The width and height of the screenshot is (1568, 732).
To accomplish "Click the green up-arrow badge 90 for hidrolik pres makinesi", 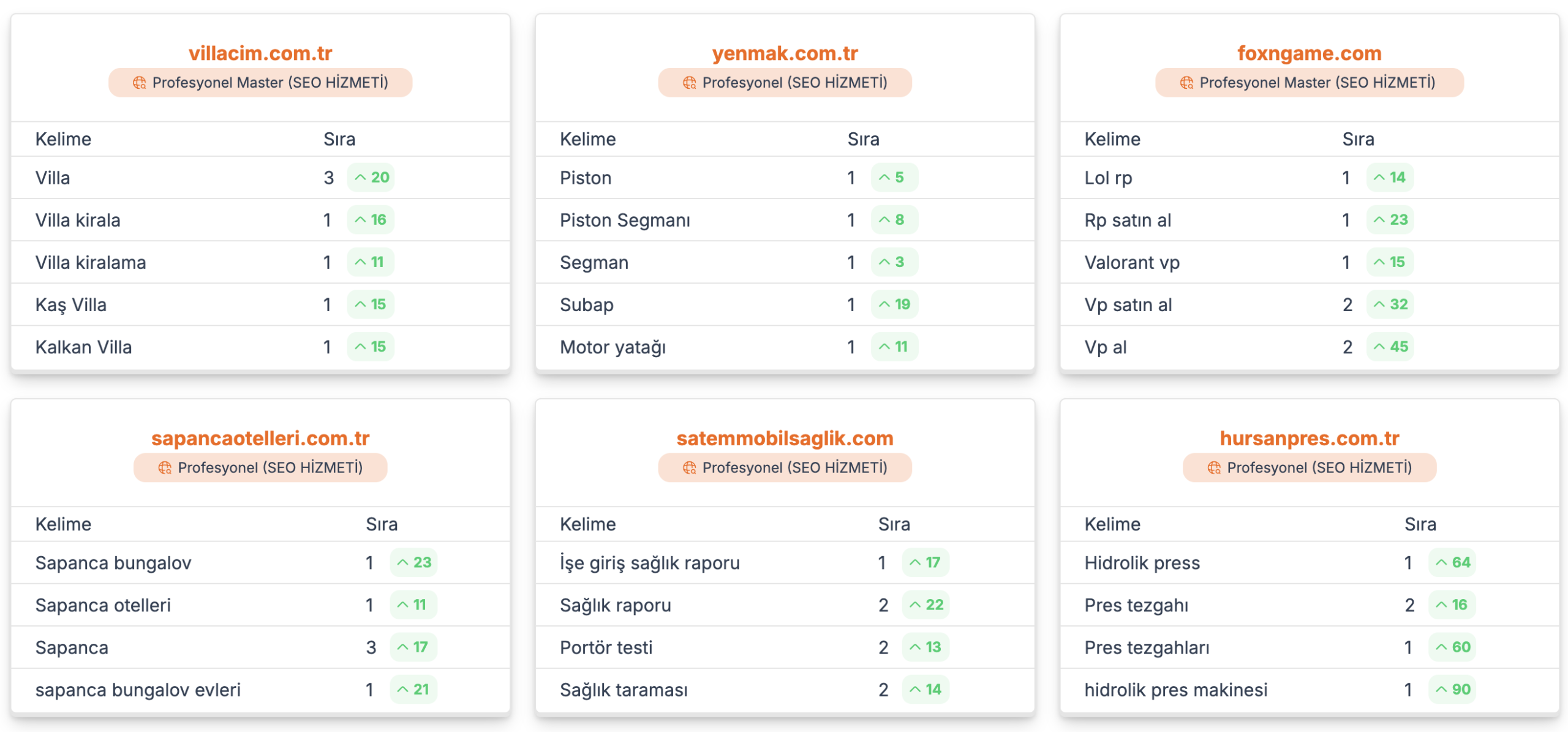I will pyautogui.click(x=1452, y=690).
